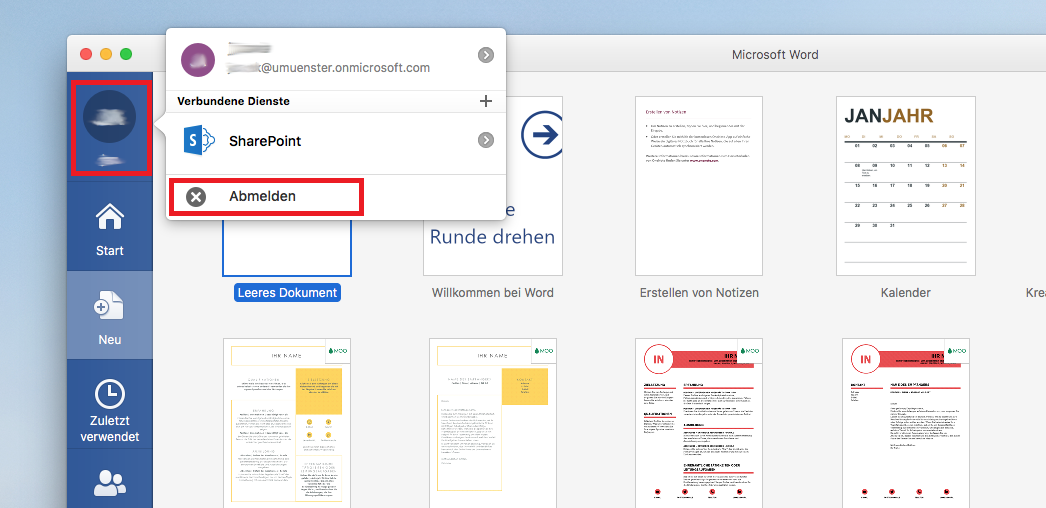Open the Start home icon
Screen dimensions: 1046x508
click(x=110, y=216)
